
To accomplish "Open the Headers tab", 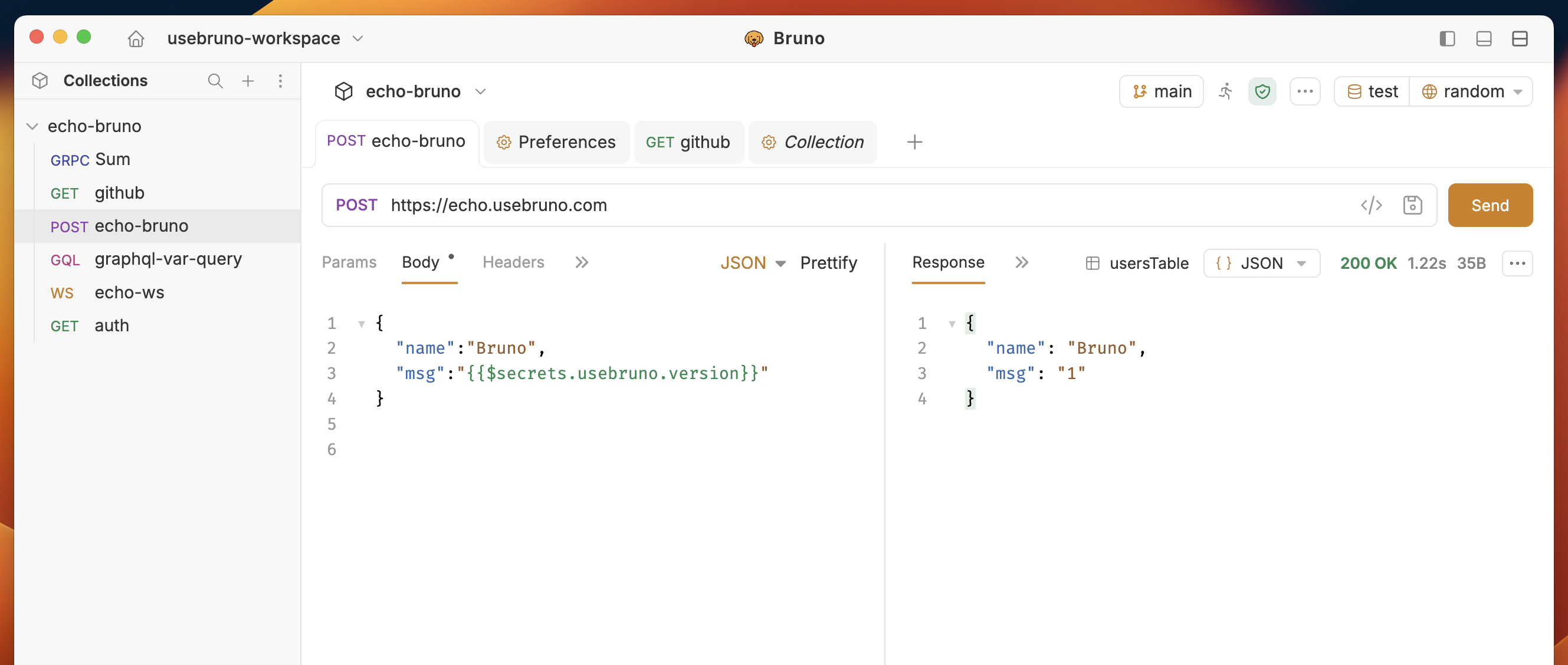I will click(513, 262).
